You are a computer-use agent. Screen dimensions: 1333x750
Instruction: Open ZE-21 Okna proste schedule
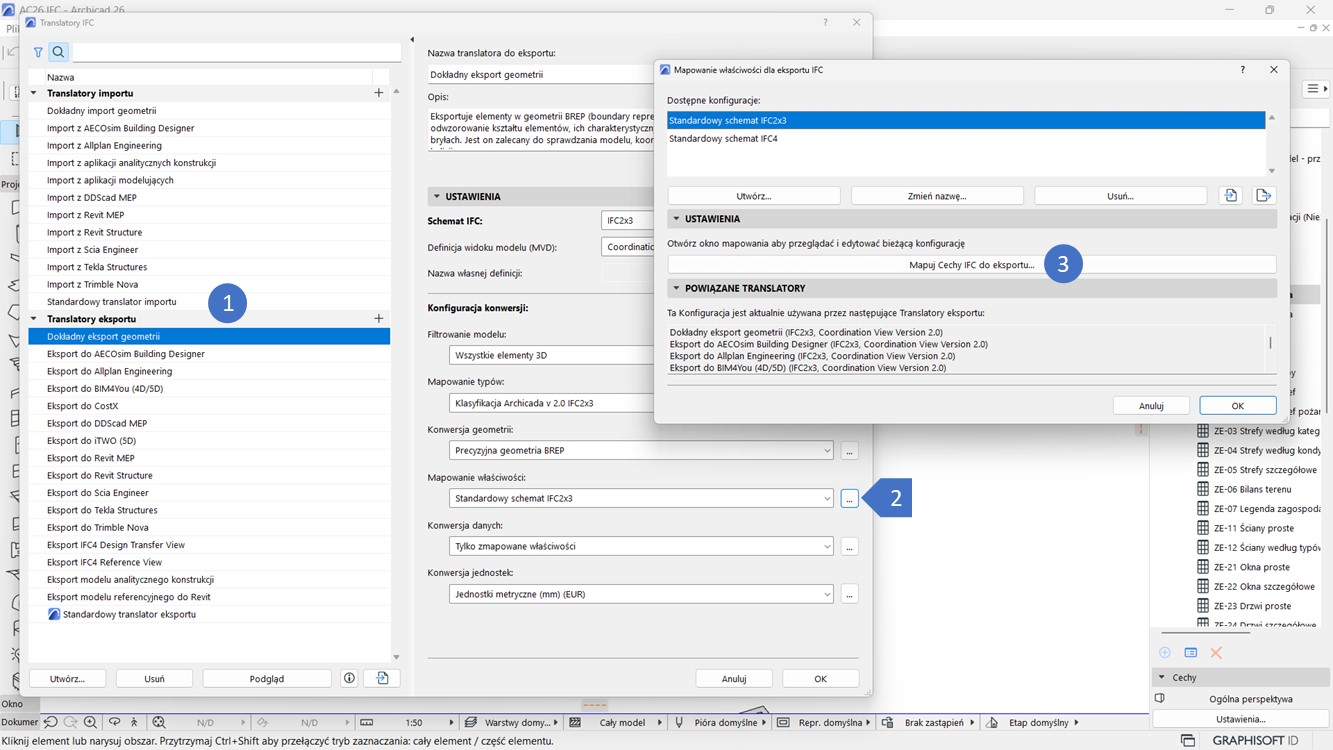coord(1250,567)
